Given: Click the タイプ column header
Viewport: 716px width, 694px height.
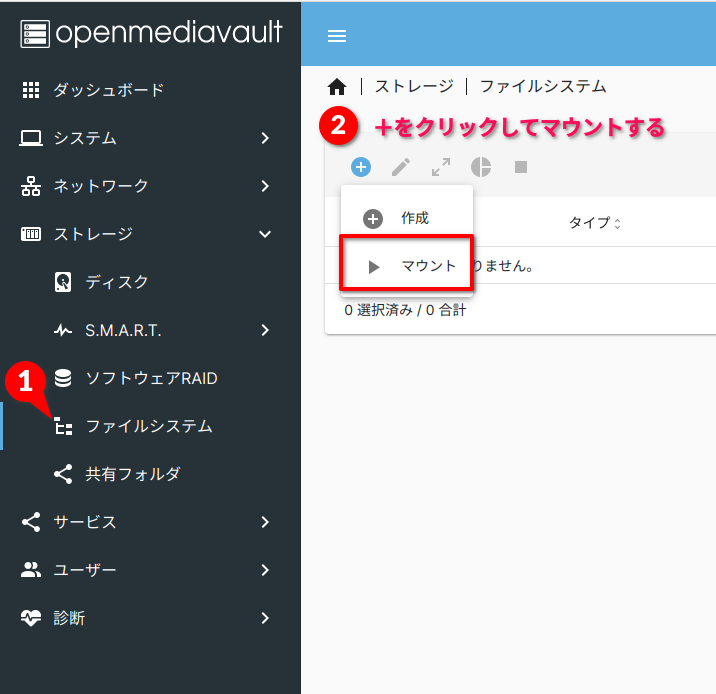Looking at the screenshot, I should pos(590,223).
